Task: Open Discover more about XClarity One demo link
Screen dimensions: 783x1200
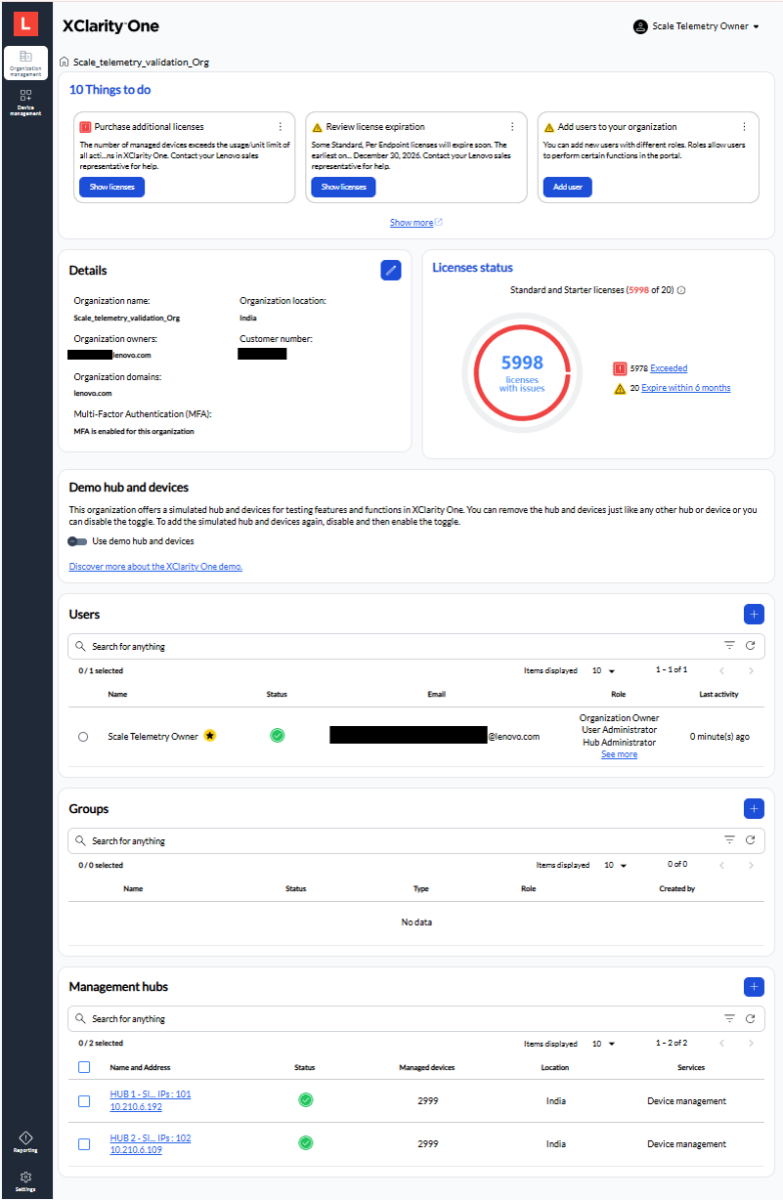Action: click(x=156, y=567)
